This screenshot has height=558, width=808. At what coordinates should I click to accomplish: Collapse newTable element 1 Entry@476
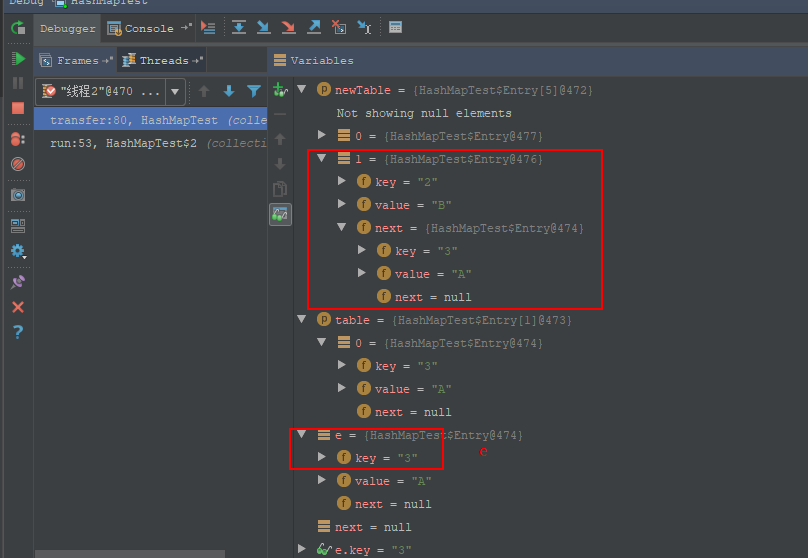pos(322,158)
